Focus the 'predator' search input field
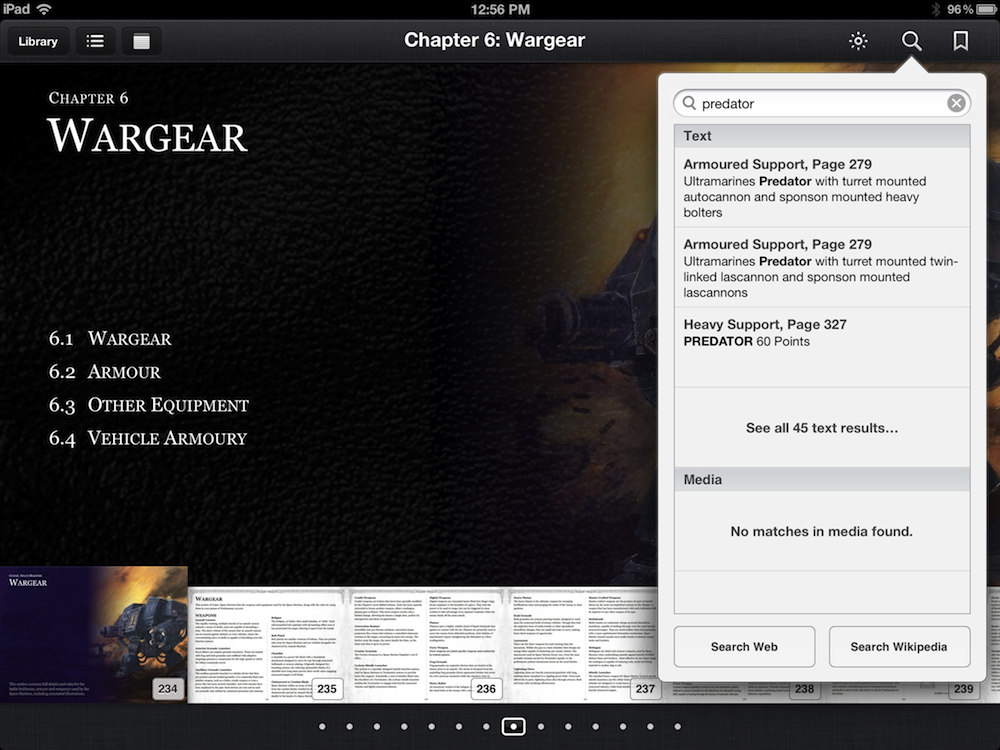 tap(821, 103)
